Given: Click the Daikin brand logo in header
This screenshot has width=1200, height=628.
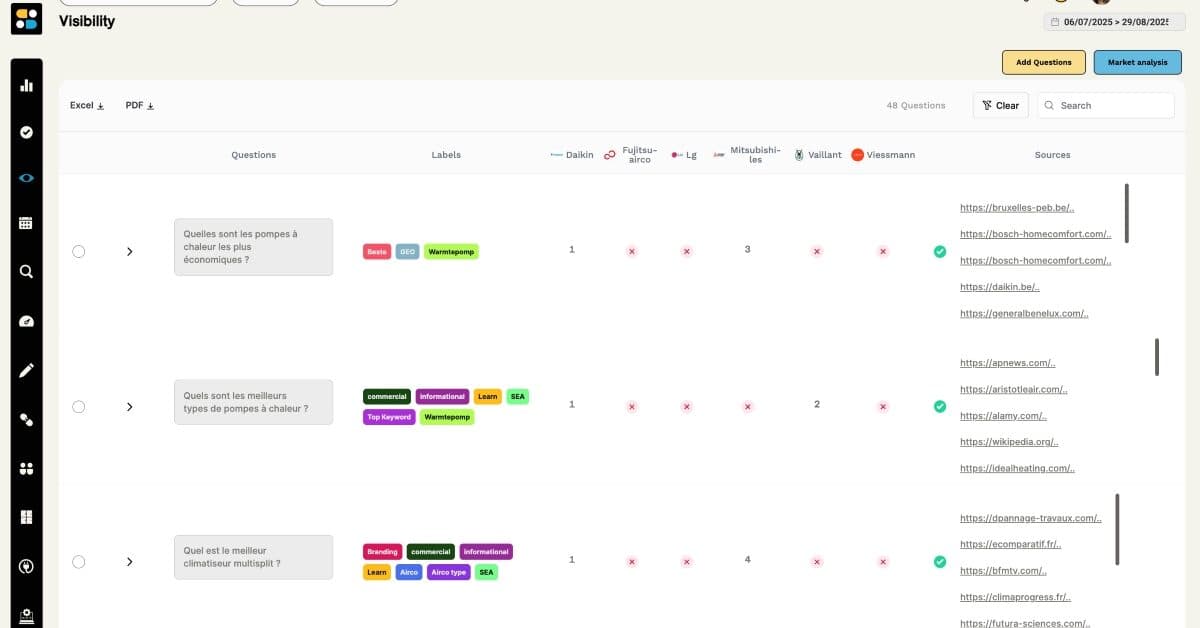Looking at the screenshot, I should 557,155.
